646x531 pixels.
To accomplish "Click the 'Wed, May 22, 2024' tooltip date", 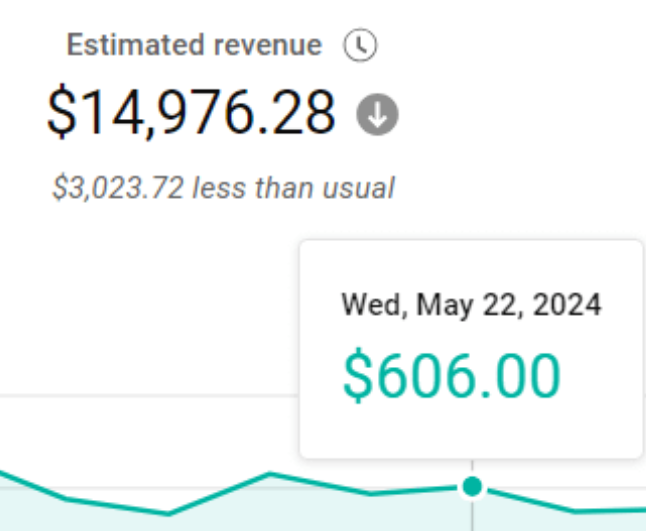I will [x=471, y=305].
